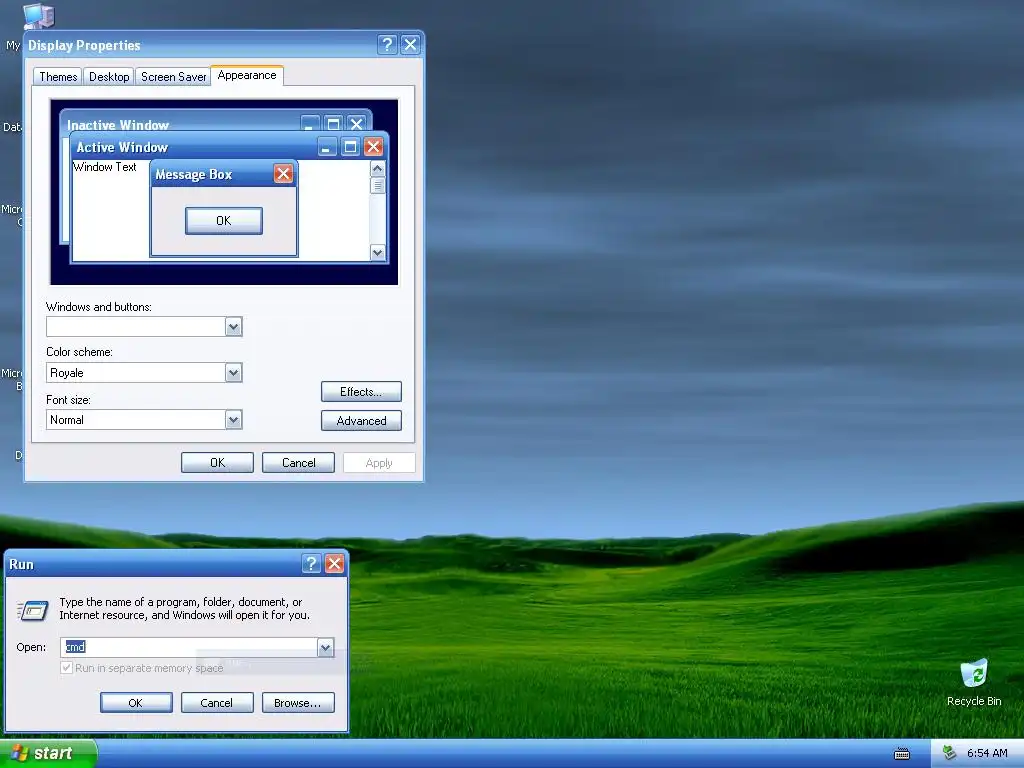Click the Window Text label in preview
Image resolution: width=1024 pixels, height=768 pixels.
tap(104, 167)
